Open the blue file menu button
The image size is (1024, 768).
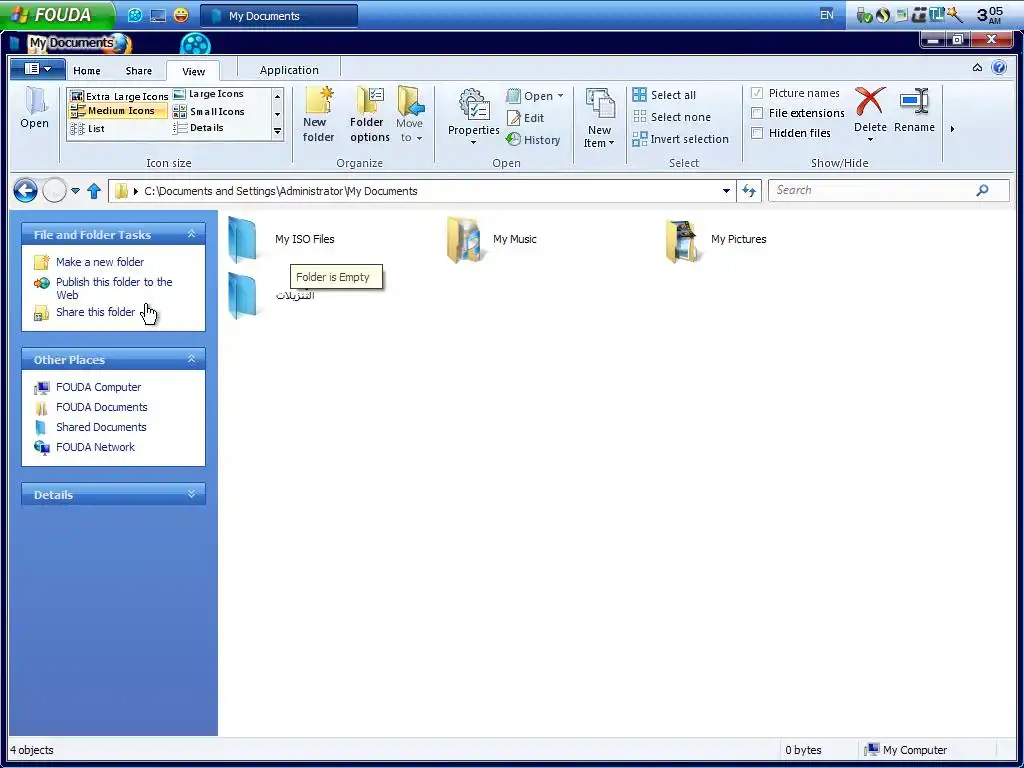(37, 69)
